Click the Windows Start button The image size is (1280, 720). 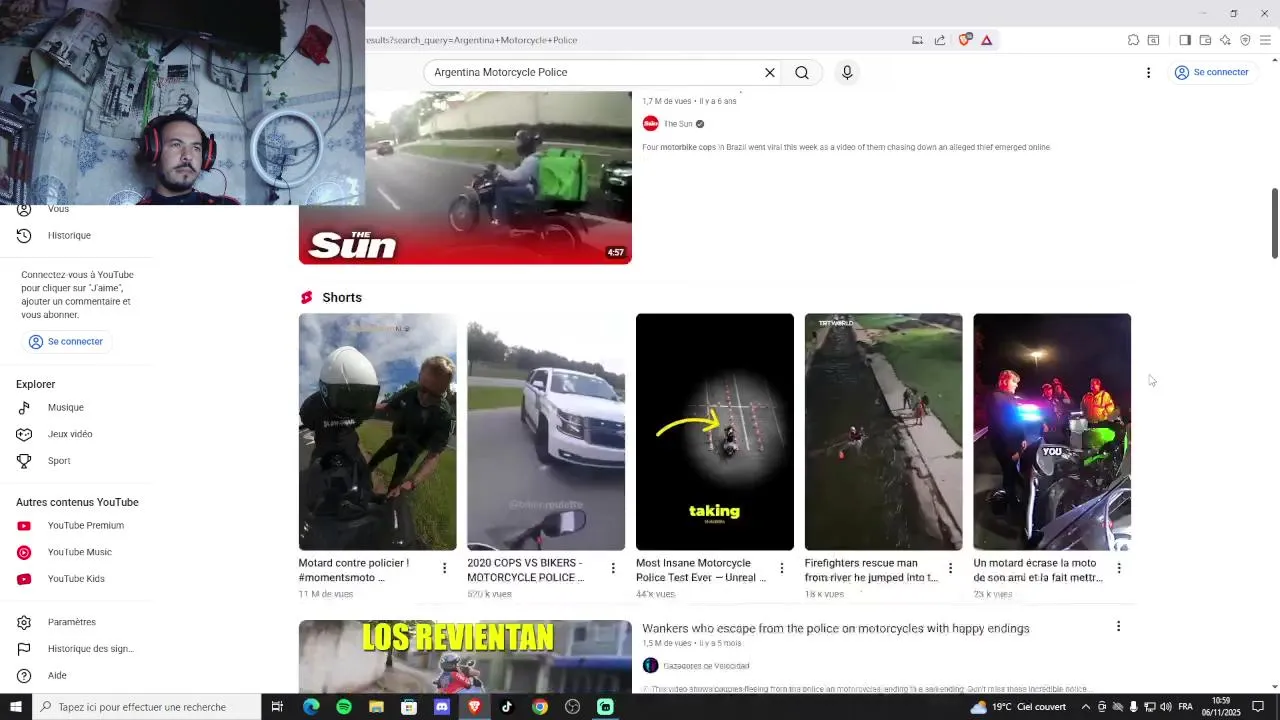15,707
